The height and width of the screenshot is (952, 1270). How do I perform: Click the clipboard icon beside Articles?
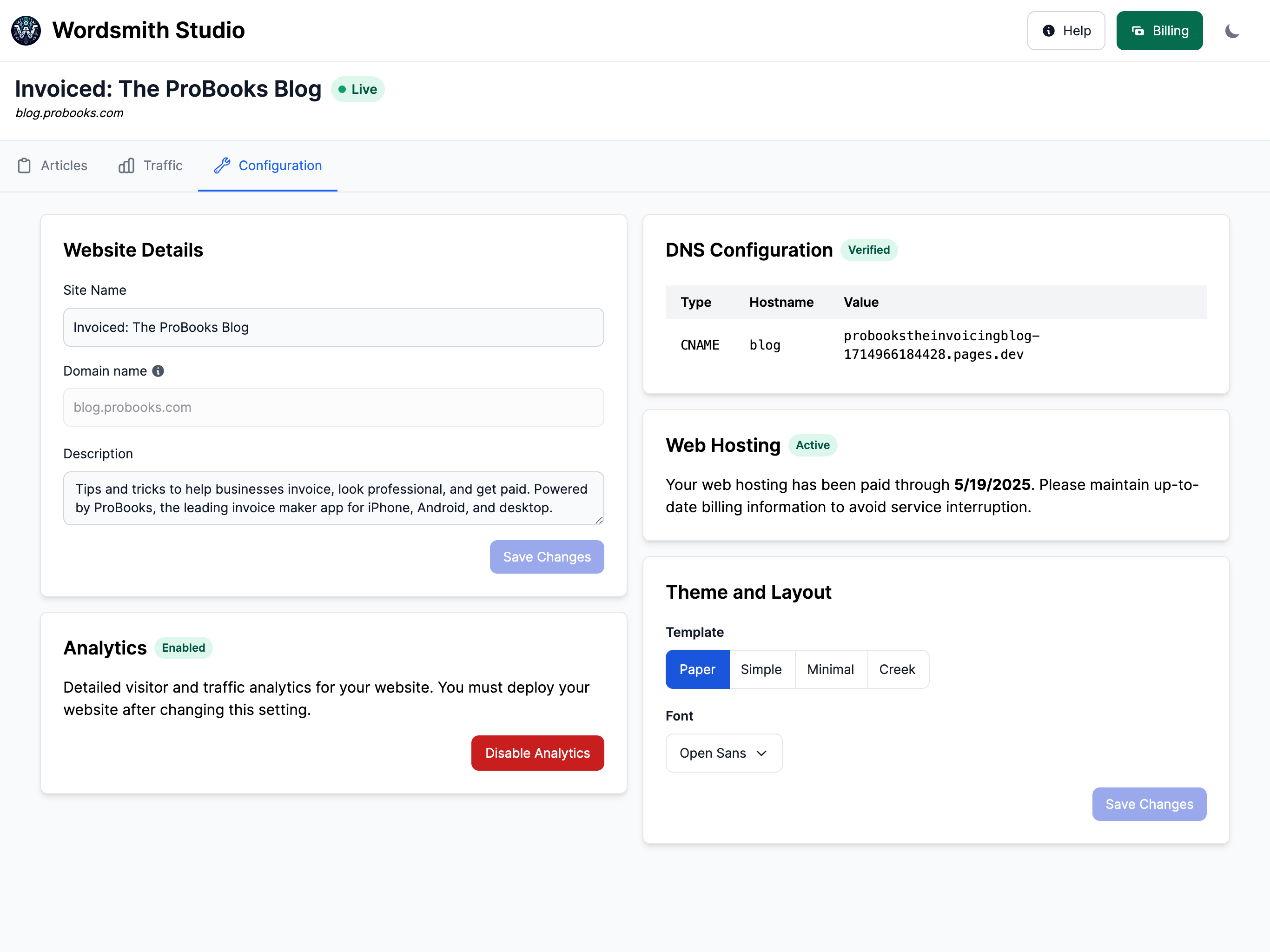click(x=24, y=165)
